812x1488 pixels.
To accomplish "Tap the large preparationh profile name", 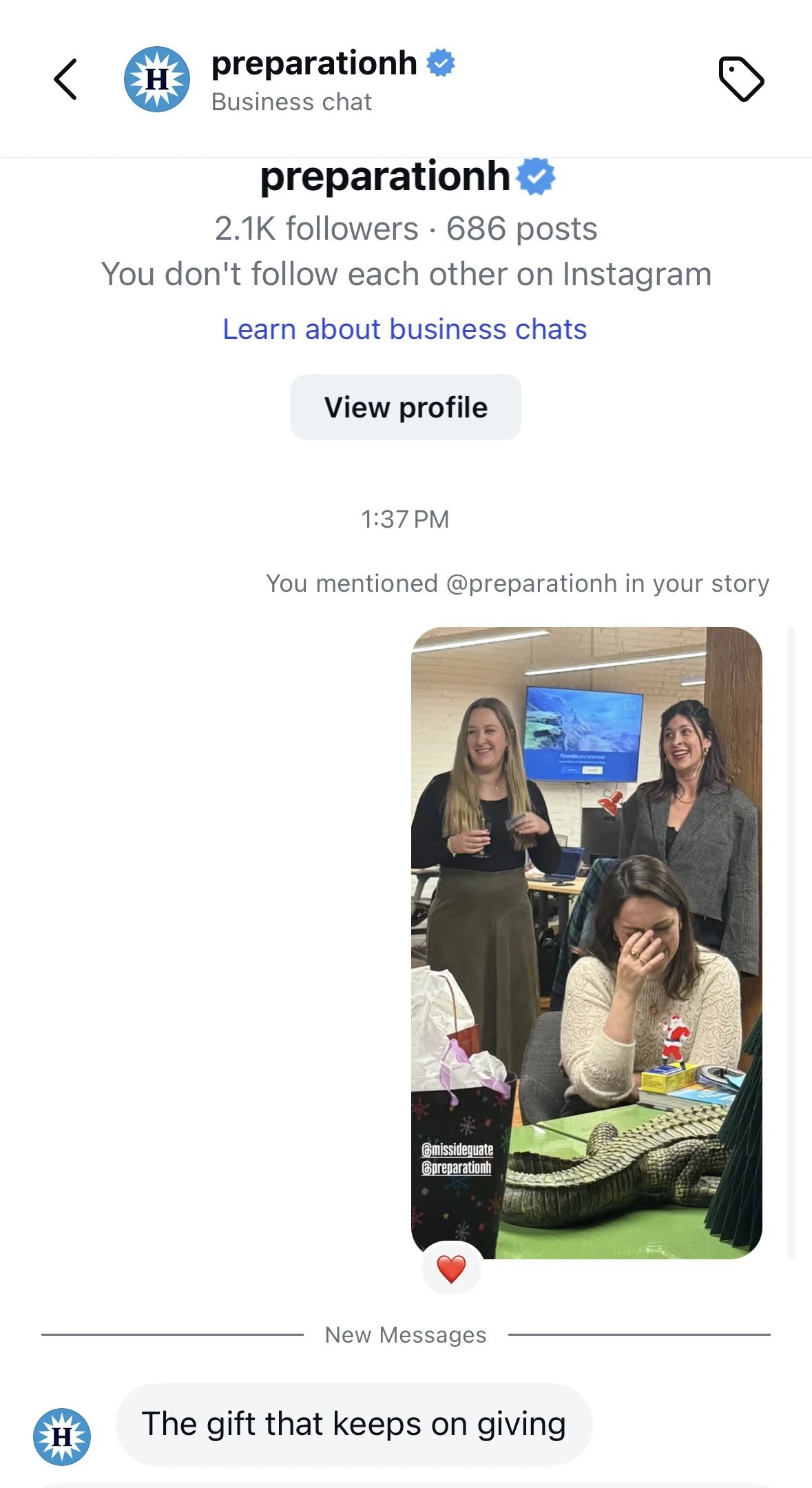I will coord(385,177).
